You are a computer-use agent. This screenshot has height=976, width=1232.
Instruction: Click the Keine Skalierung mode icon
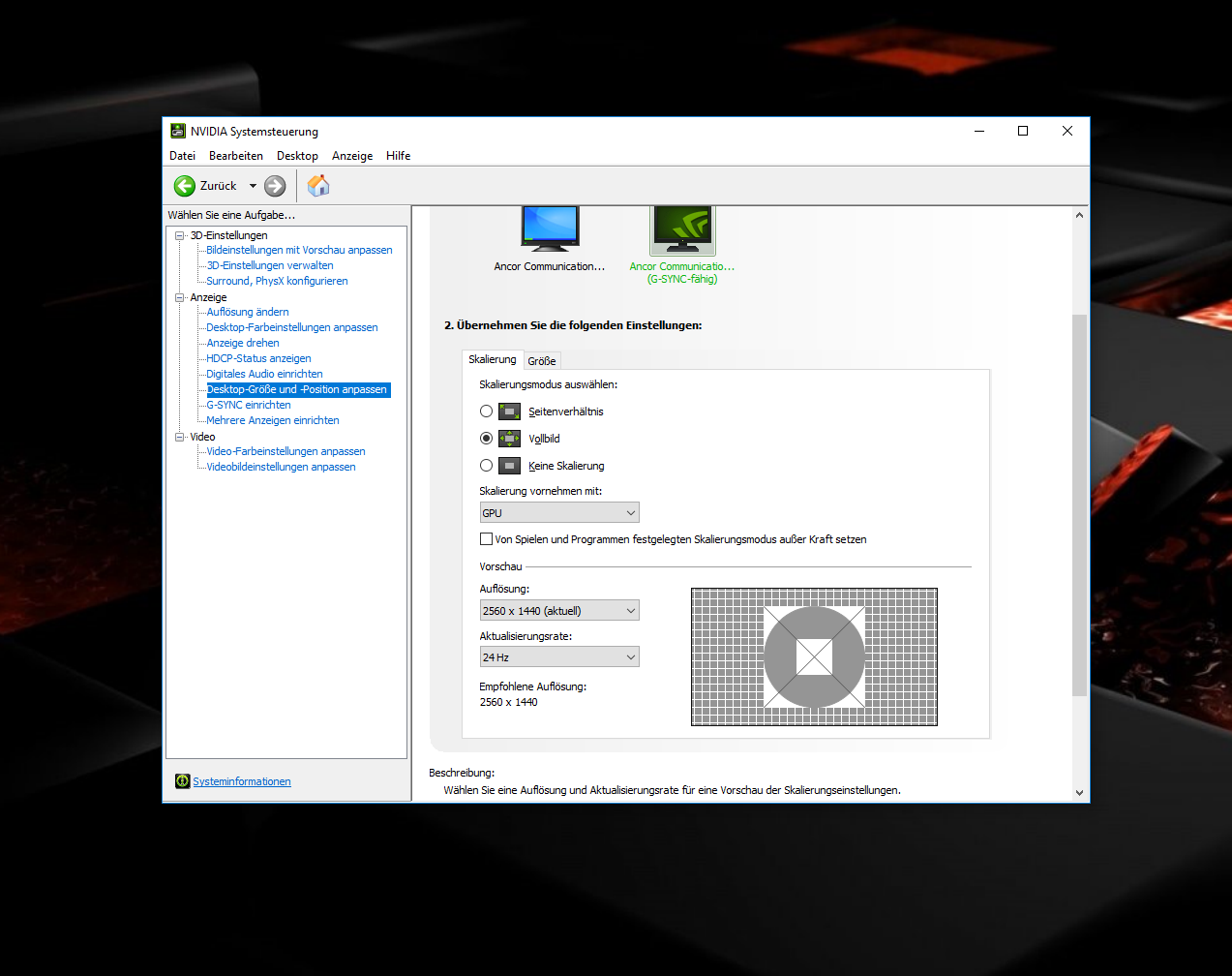pyautogui.click(x=510, y=466)
